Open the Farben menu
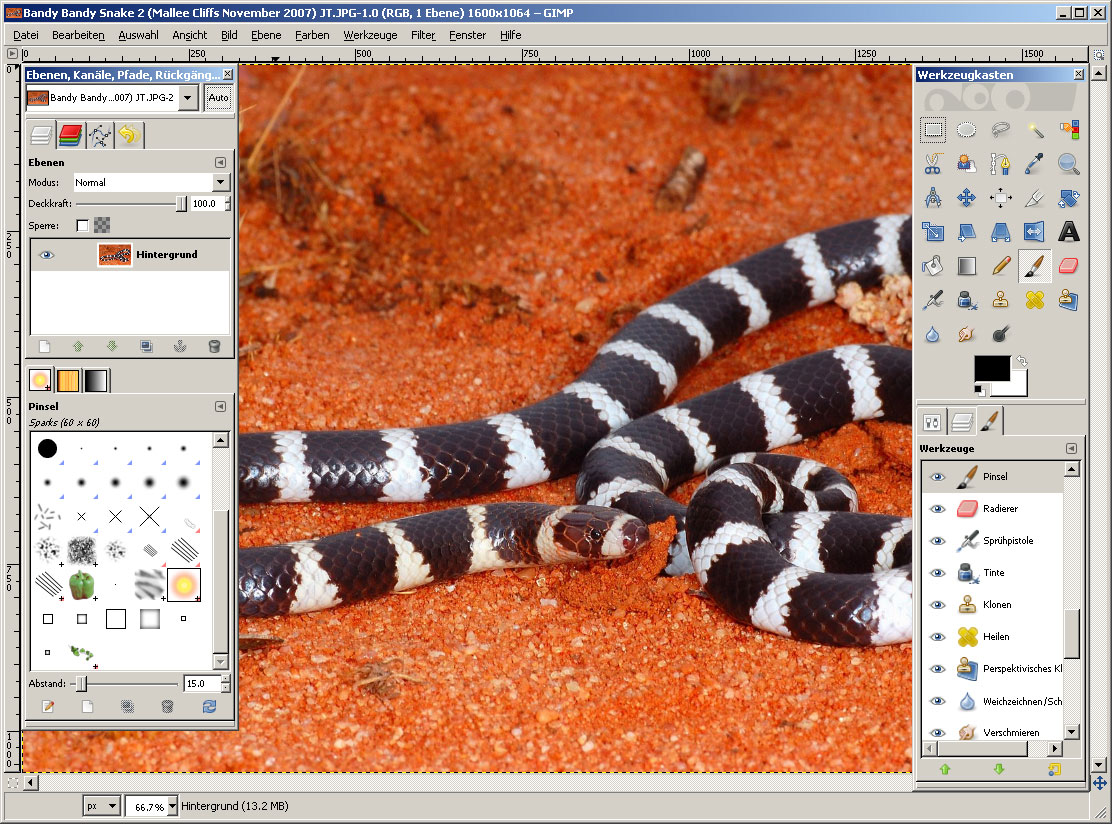This screenshot has height=824, width=1112. 312,35
